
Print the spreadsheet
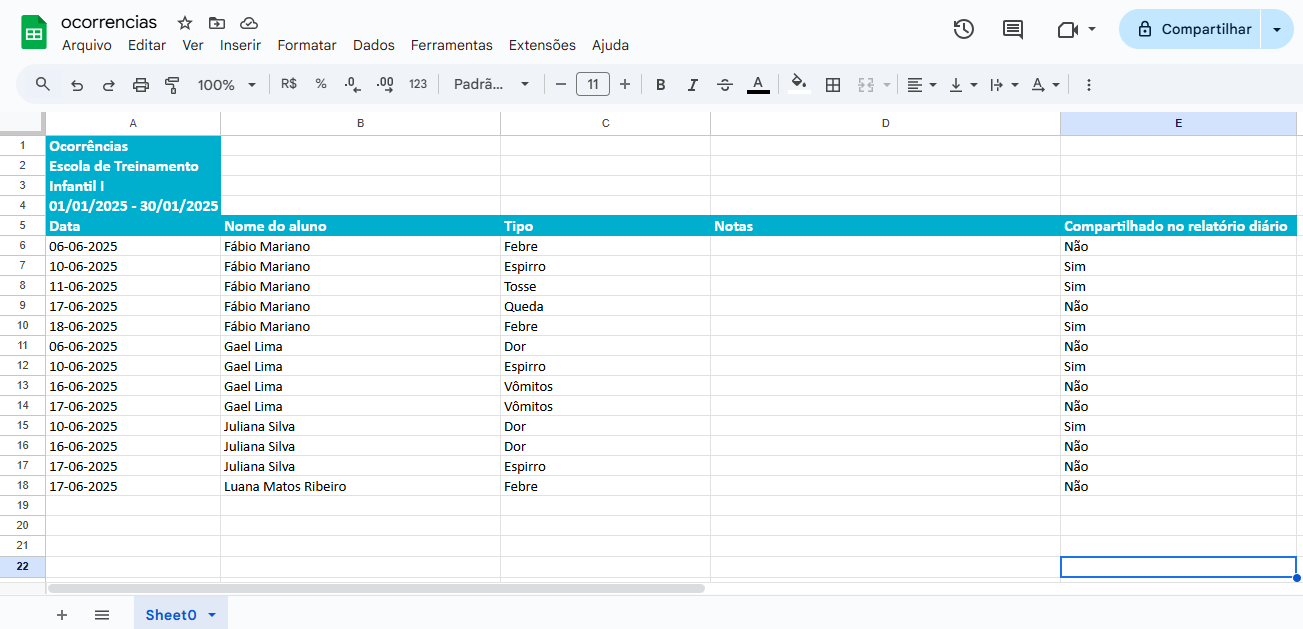[141, 85]
